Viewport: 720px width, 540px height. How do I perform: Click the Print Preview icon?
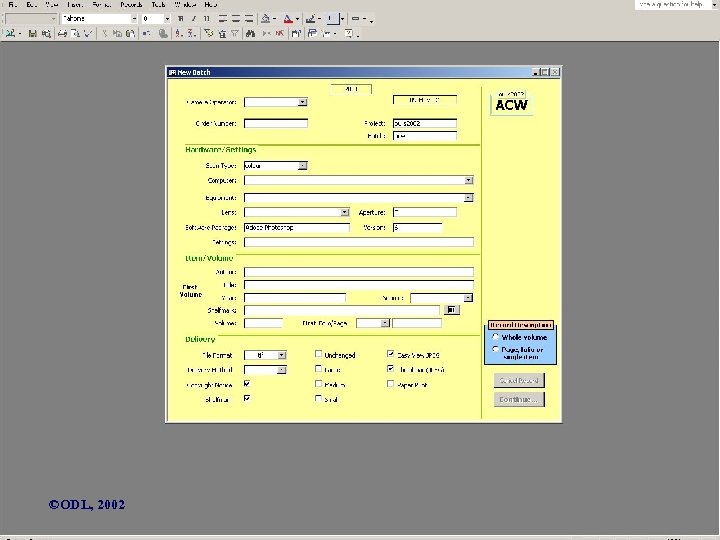tap(75, 33)
